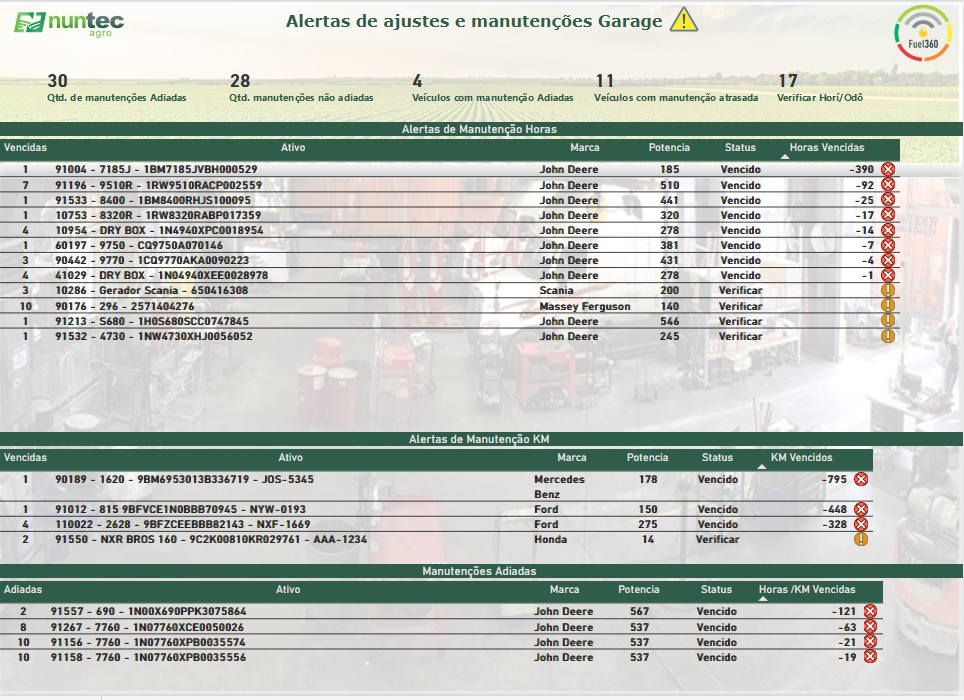This screenshot has width=964, height=700.
Task: Select row 91004 - 7185J - 1BM7185JVBH000529
Action: (450, 169)
